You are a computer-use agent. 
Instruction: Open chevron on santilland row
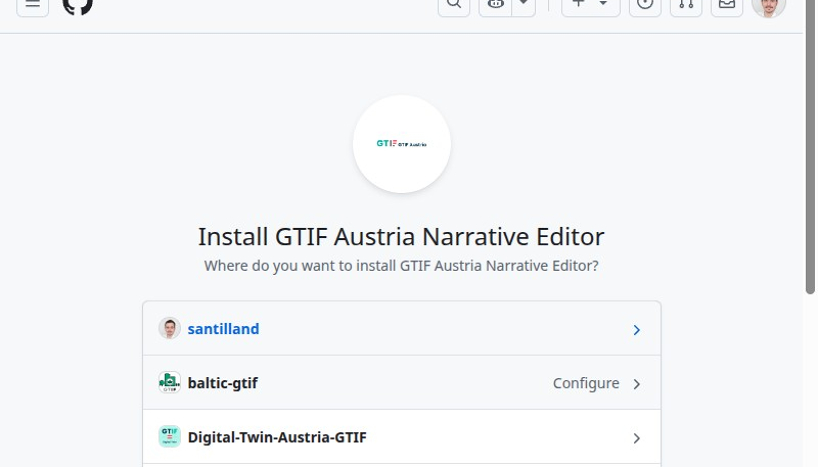pos(636,330)
